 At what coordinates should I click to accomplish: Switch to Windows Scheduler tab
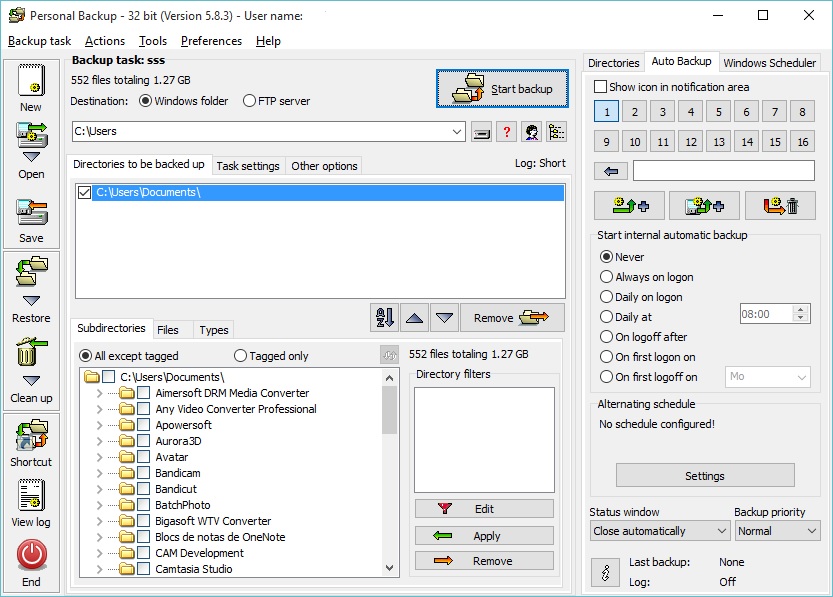pyautogui.click(x=769, y=63)
